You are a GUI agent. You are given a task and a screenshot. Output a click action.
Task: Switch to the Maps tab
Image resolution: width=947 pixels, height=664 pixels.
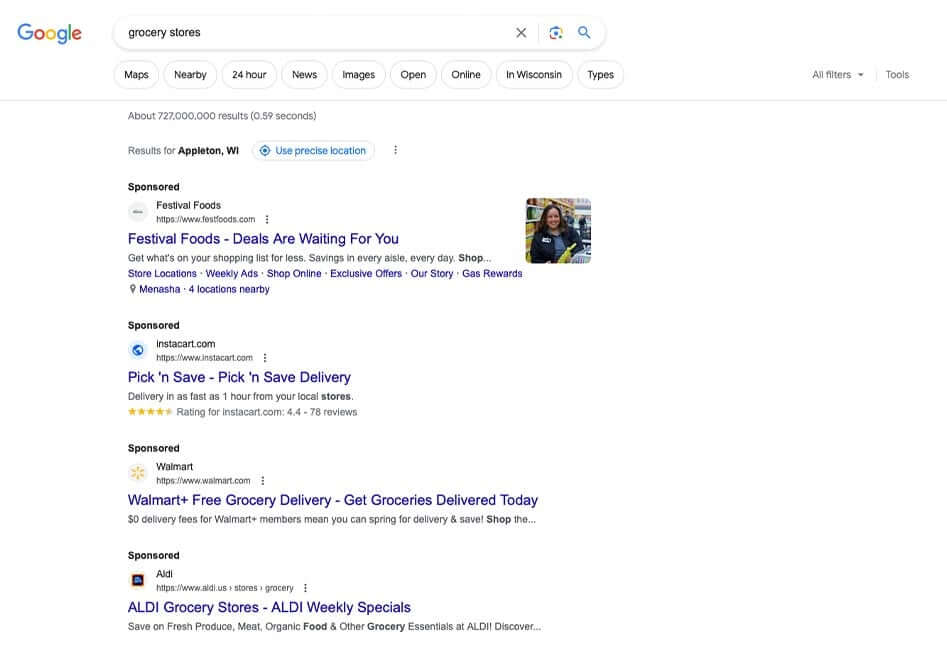pos(136,75)
